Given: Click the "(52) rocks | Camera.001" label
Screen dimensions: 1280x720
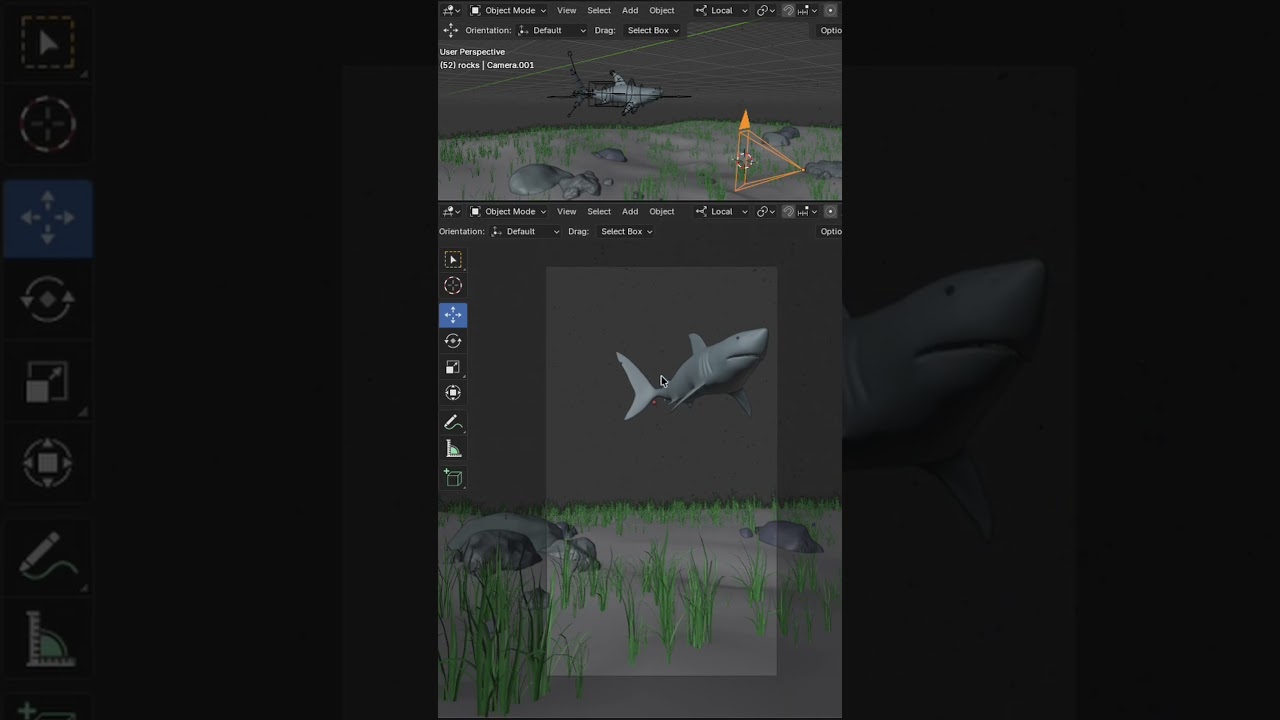Looking at the screenshot, I should click(487, 65).
